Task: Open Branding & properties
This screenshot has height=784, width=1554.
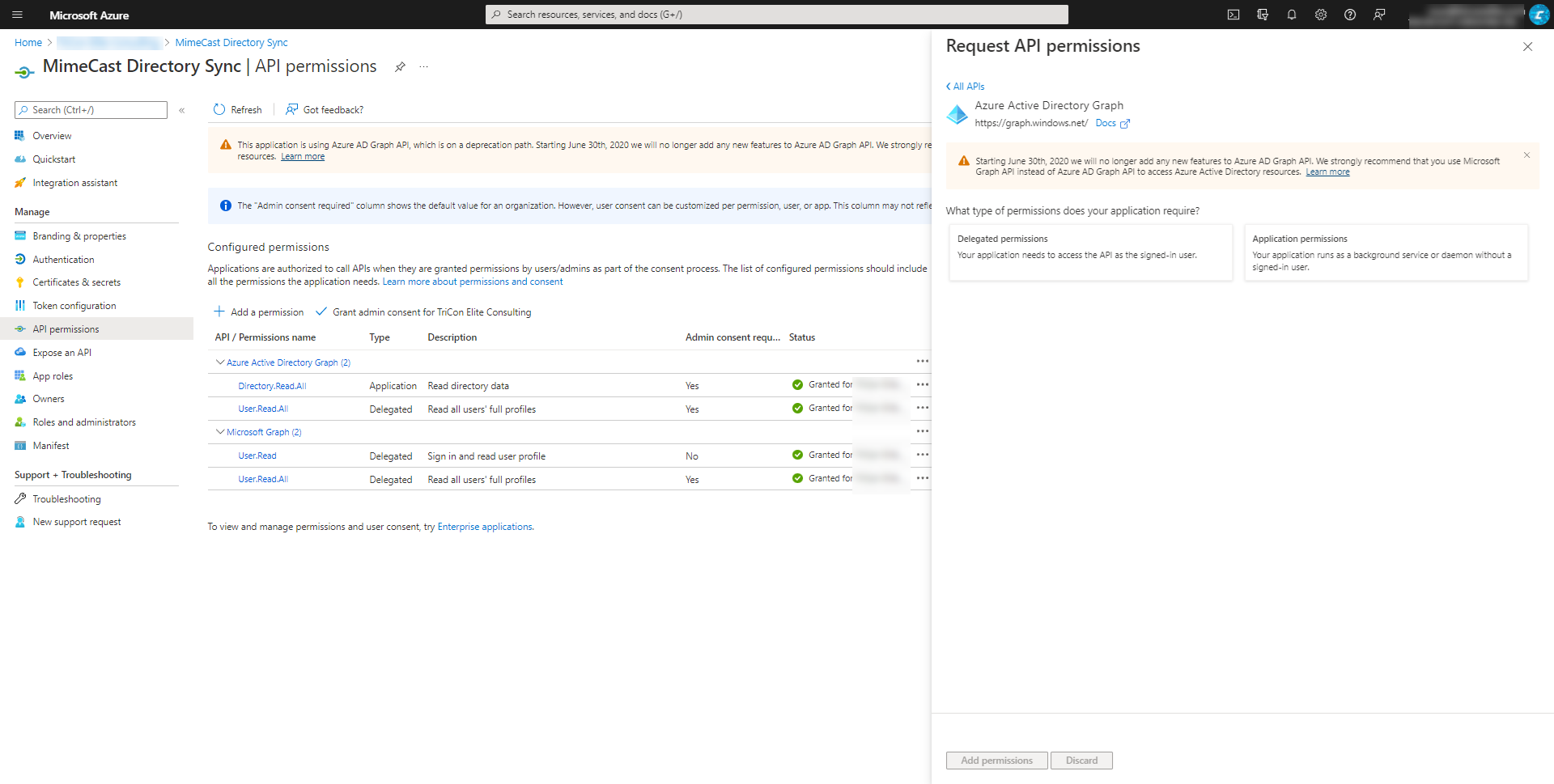Action: (79, 236)
